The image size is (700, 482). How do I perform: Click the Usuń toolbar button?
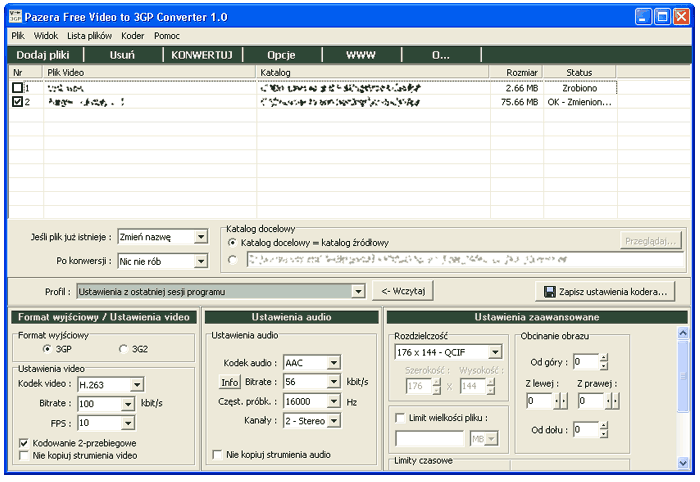(x=122, y=55)
